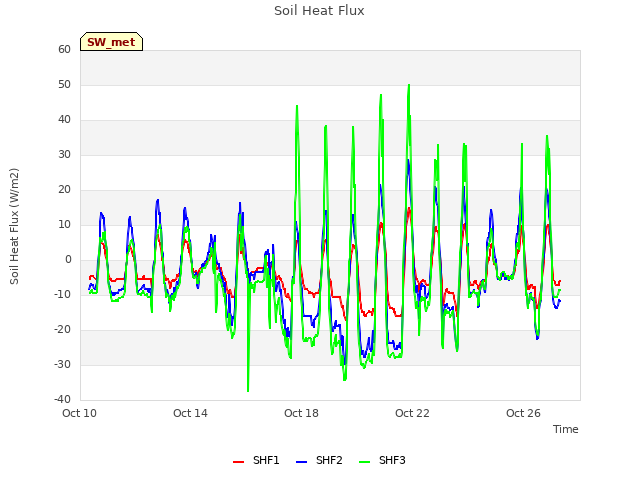The height and width of the screenshot is (480, 640).
Task: Click the Oct 10 x-axis label
Action: [79, 413]
